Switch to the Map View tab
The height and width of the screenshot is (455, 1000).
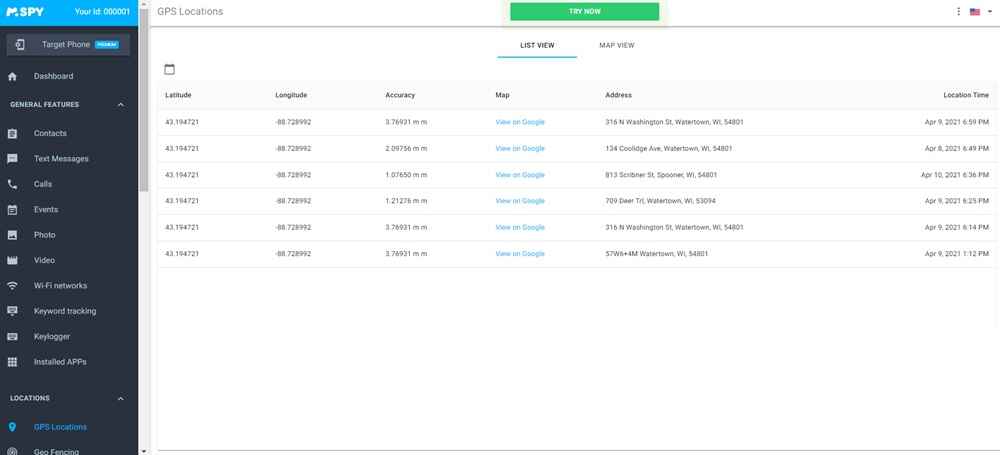(x=616, y=45)
